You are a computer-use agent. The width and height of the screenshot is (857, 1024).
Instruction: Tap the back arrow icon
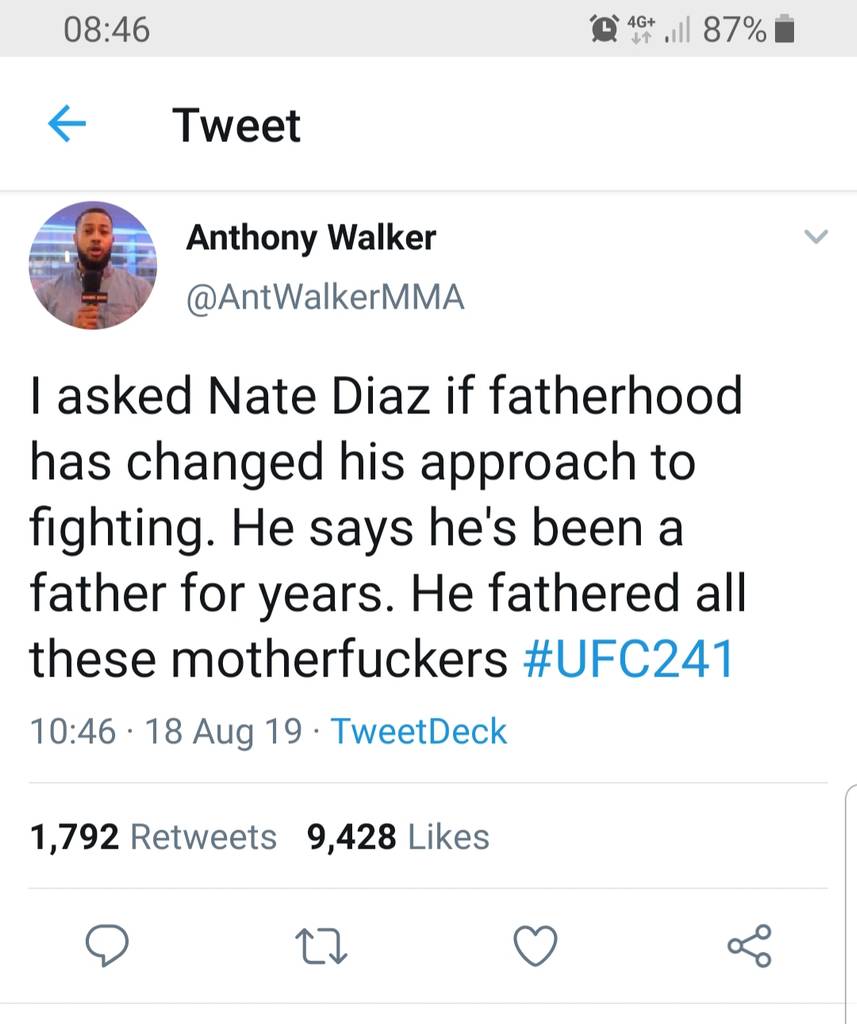pyautogui.click(x=67, y=125)
